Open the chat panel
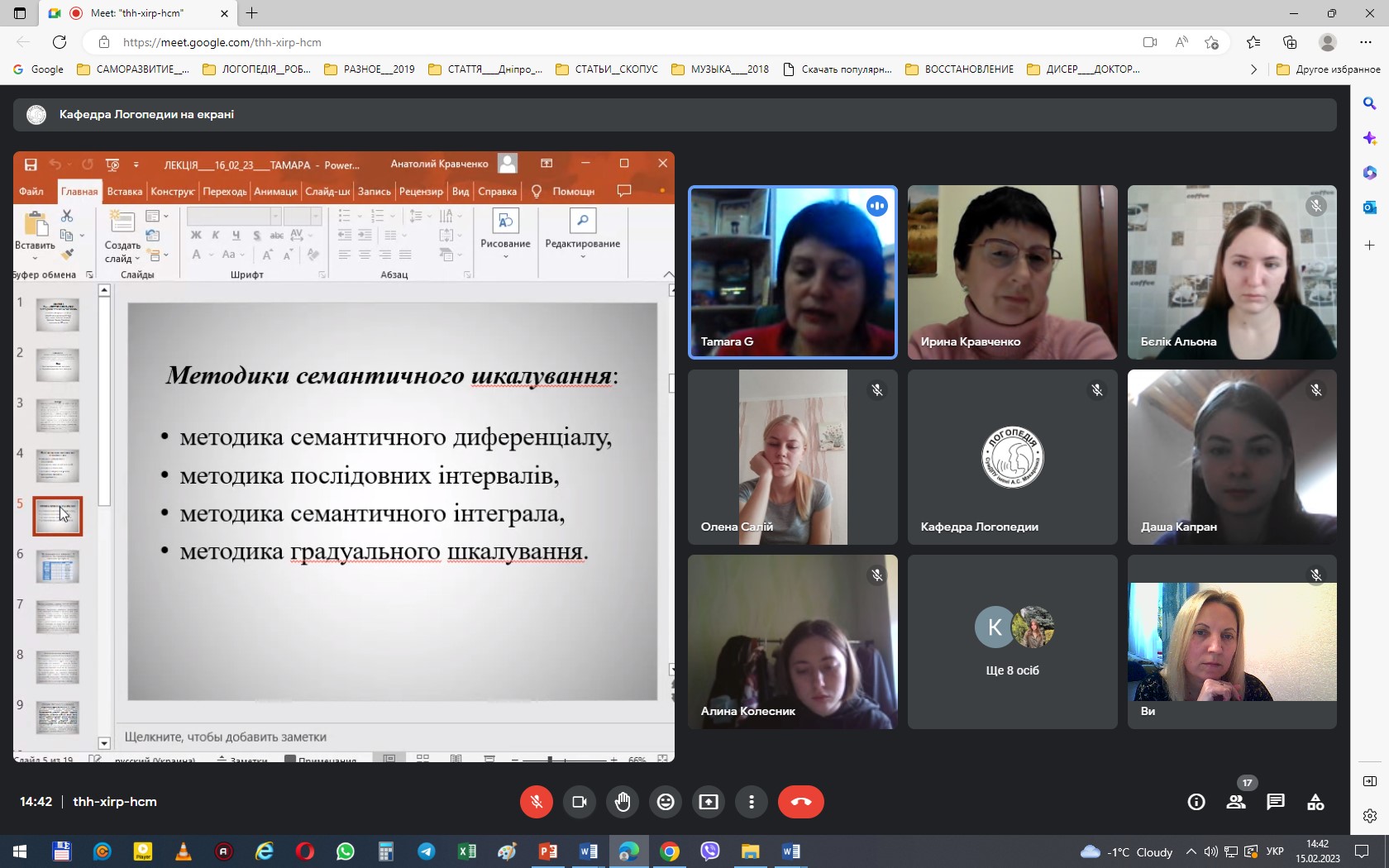 1276,802
